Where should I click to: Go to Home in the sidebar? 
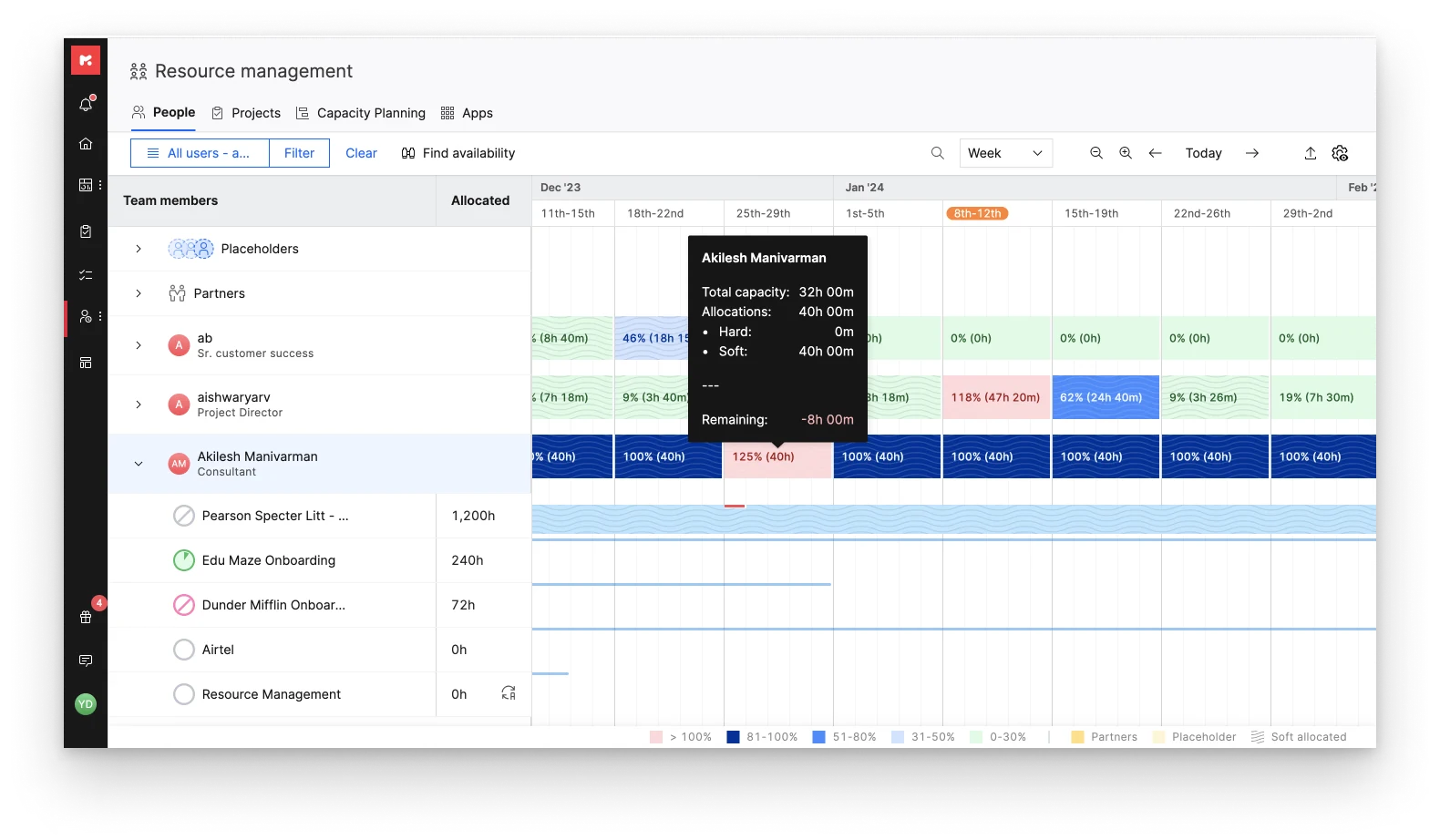[86, 144]
